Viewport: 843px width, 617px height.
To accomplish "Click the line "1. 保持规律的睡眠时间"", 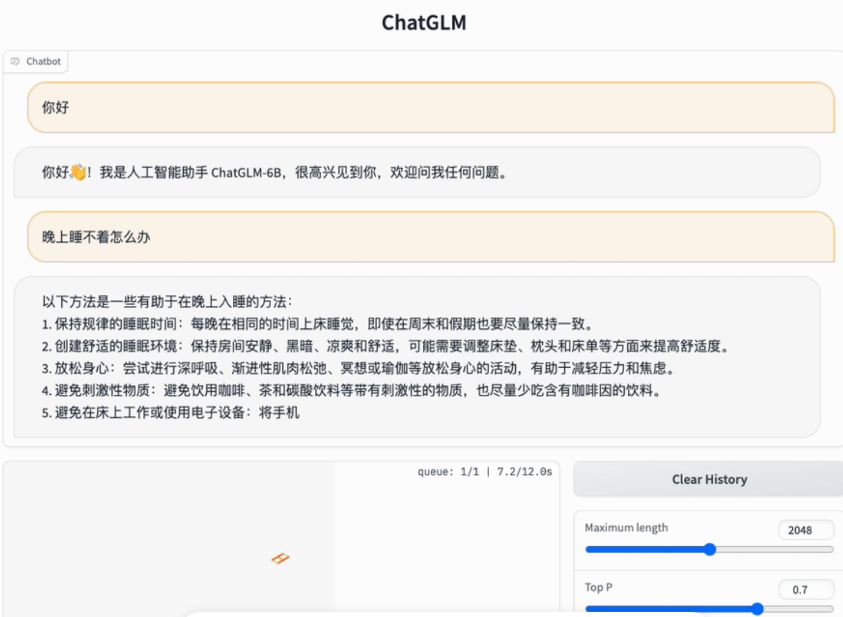I will pos(318,324).
